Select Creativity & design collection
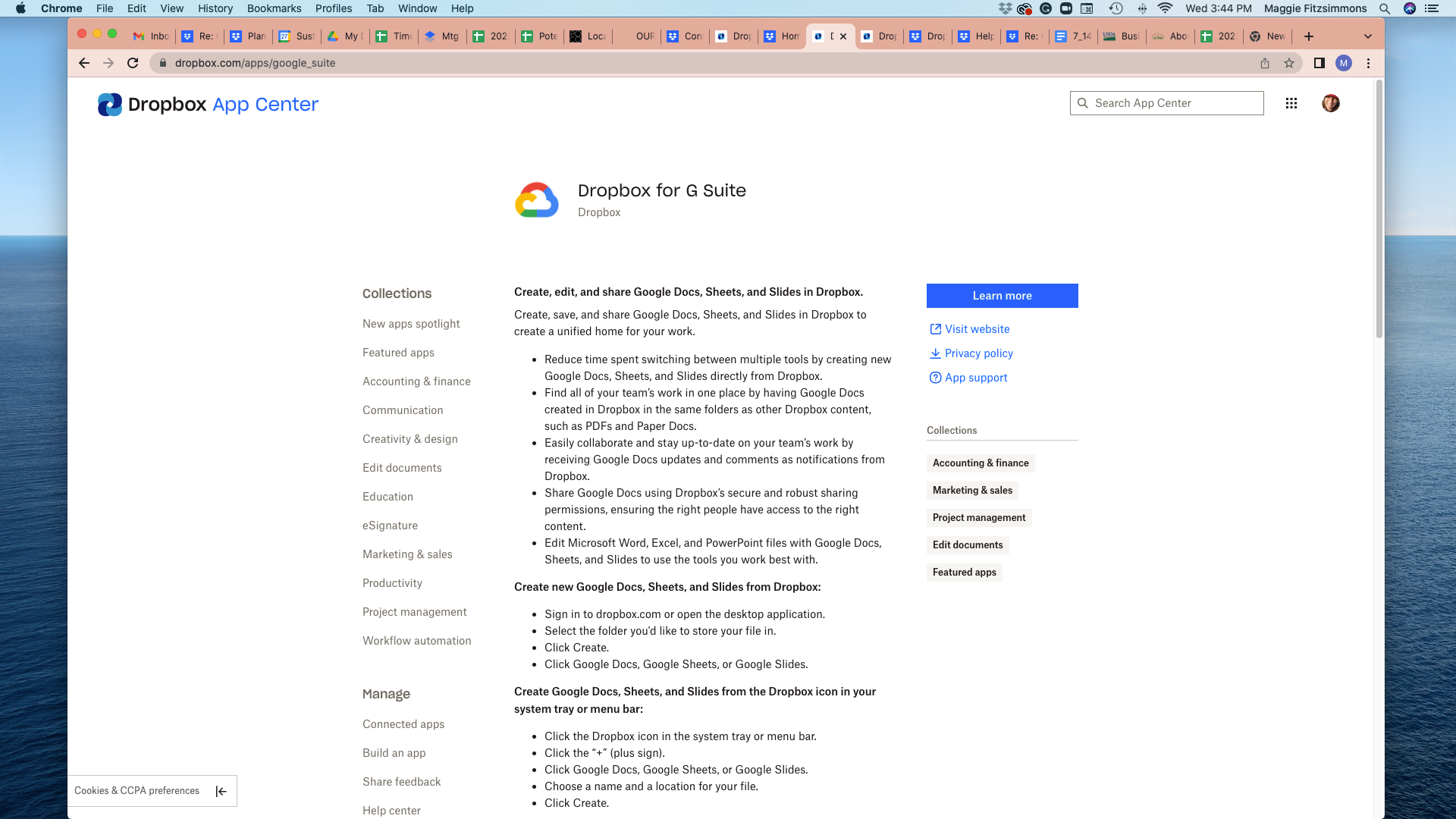Screen dimensions: 1456x819 coord(409,439)
